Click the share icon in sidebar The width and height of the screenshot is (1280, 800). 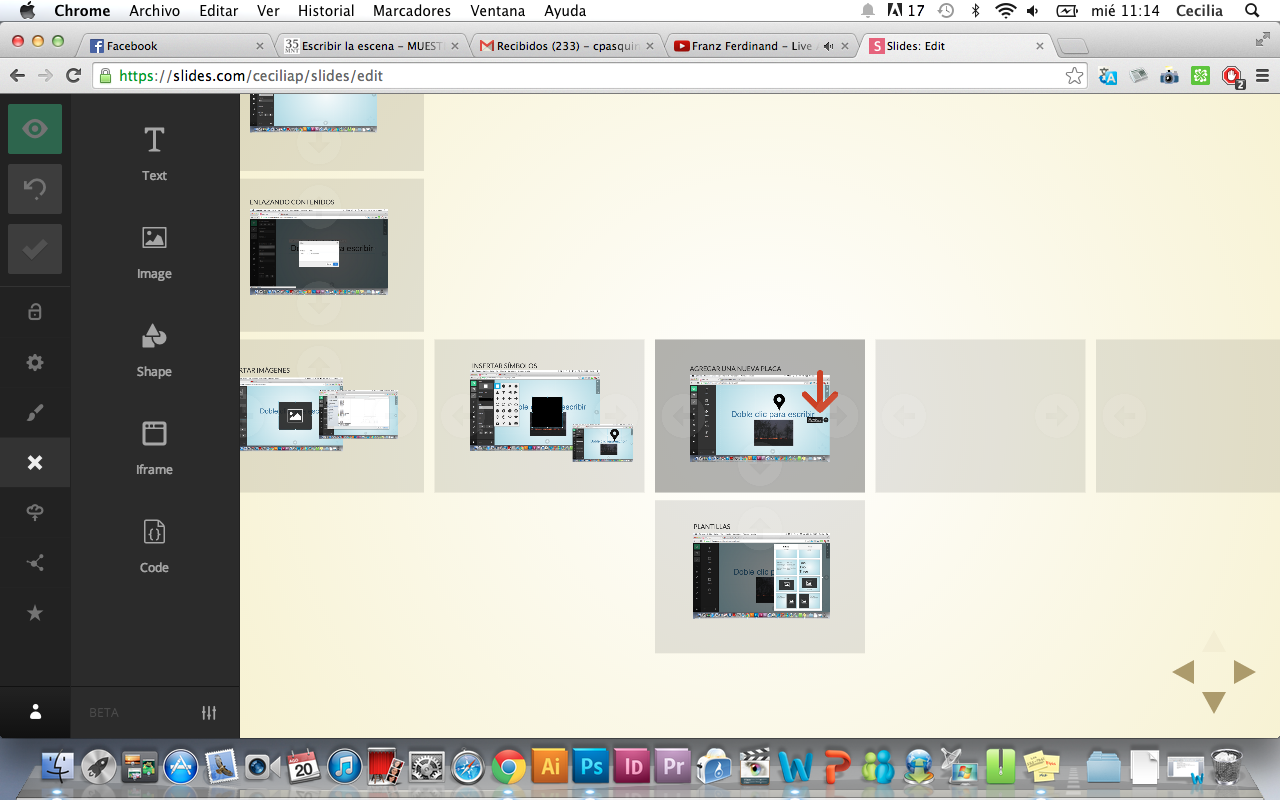(x=35, y=563)
